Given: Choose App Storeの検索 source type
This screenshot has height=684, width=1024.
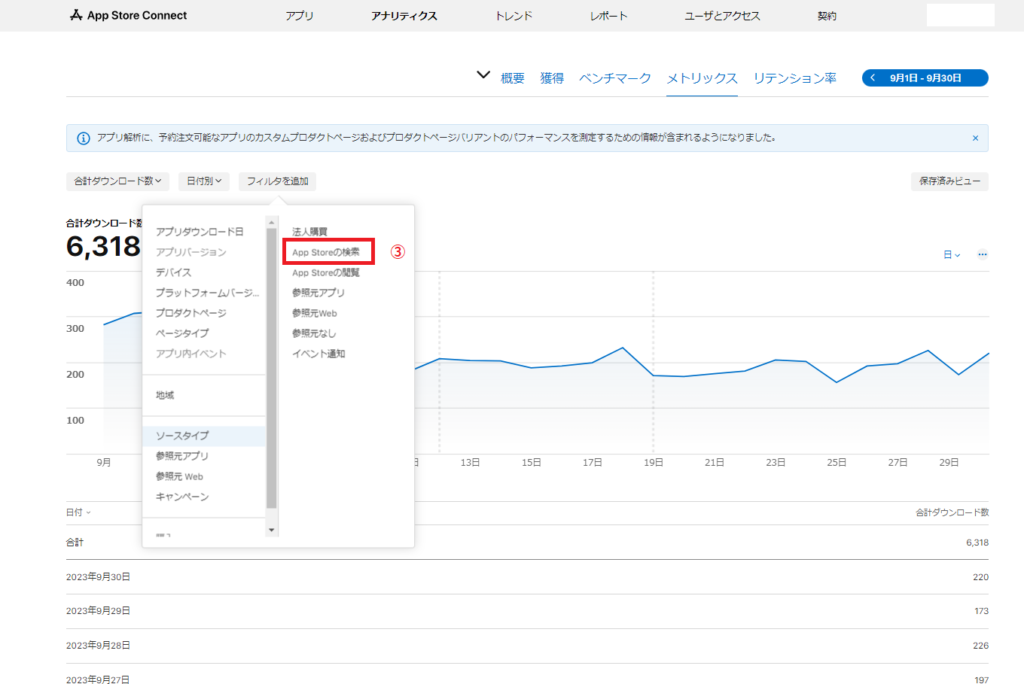Looking at the screenshot, I should 326,252.
